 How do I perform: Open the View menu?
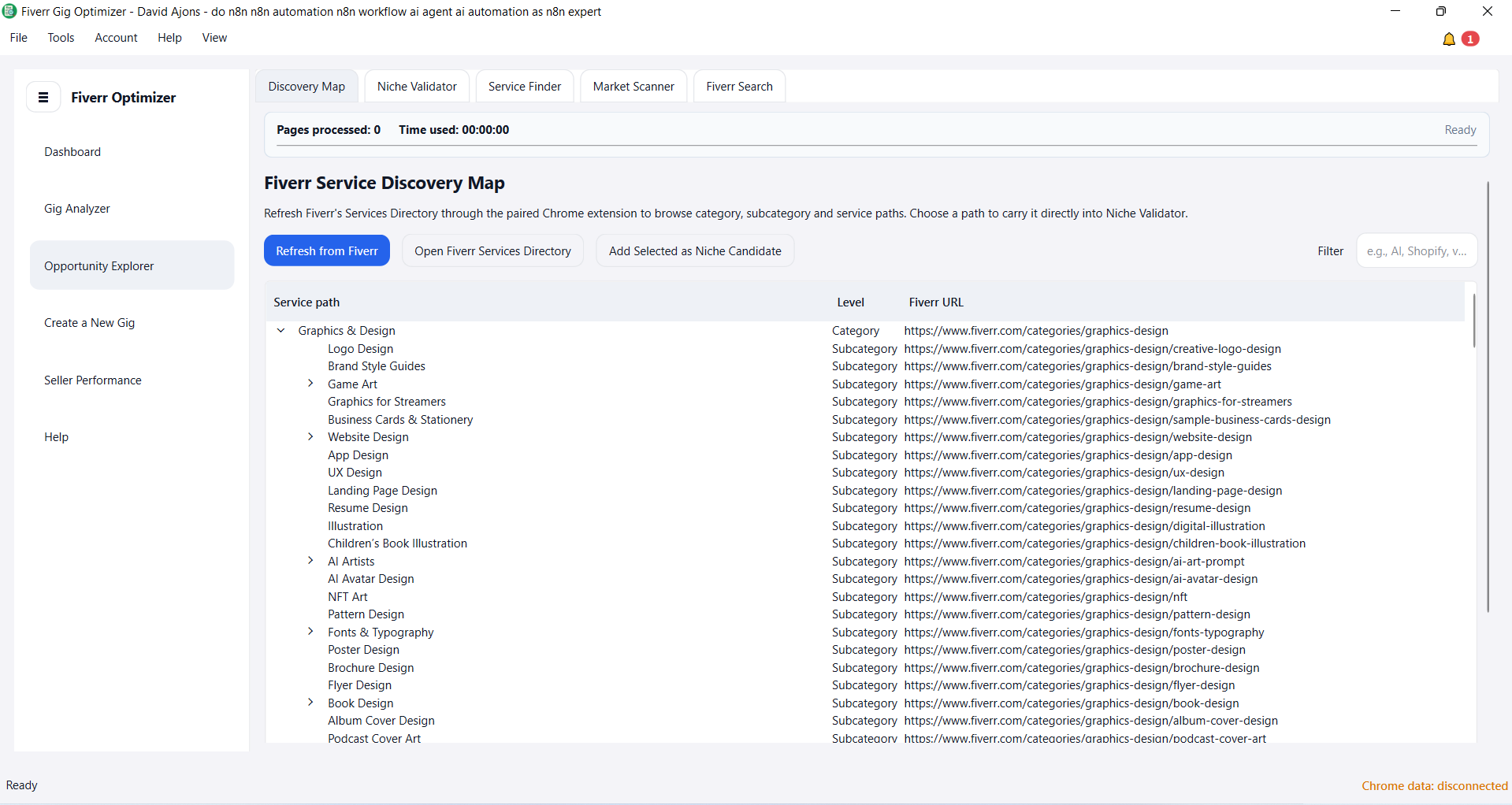tap(214, 38)
